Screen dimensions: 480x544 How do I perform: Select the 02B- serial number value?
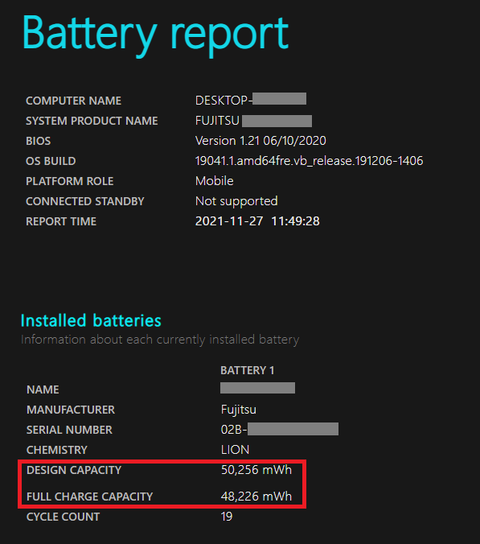[280, 429]
